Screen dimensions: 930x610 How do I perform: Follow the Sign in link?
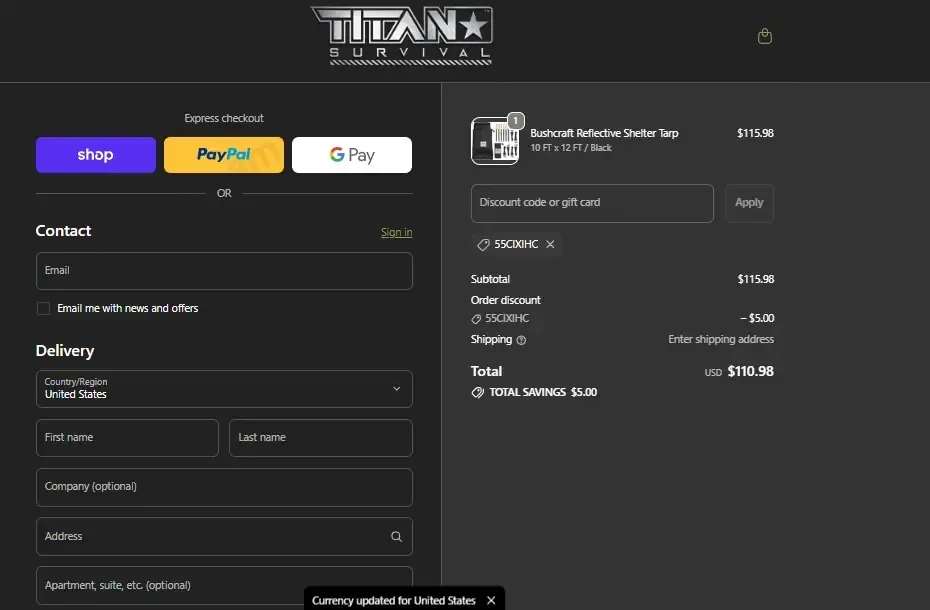397,232
